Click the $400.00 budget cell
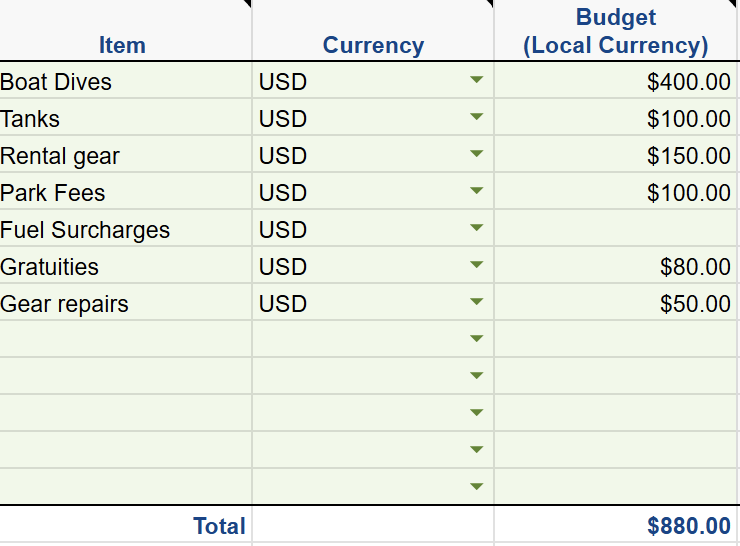 click(x=615, y=81)
